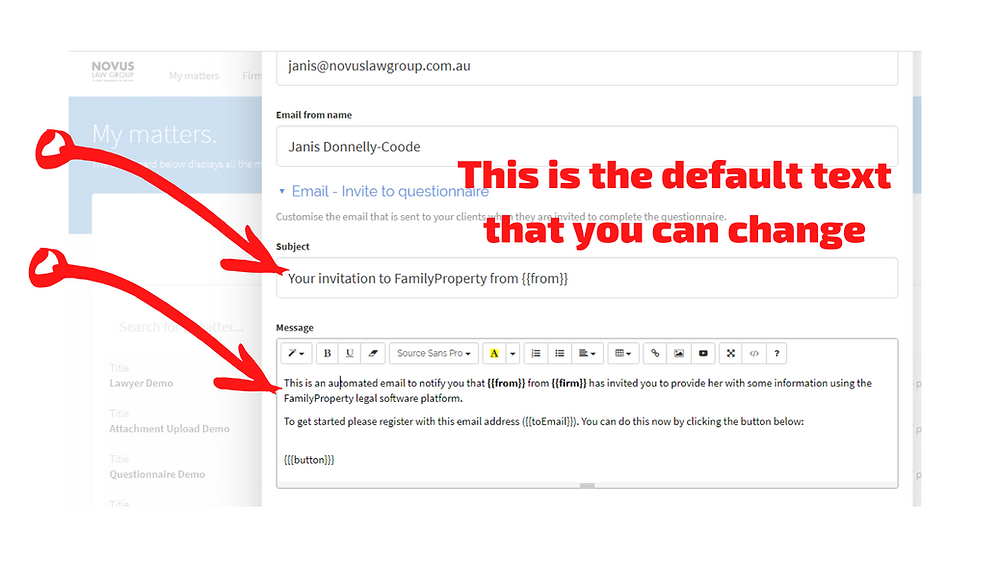Screen dimensions: 1000x563
Task: Apply yellow highlight text color
Action: (494, 353)
